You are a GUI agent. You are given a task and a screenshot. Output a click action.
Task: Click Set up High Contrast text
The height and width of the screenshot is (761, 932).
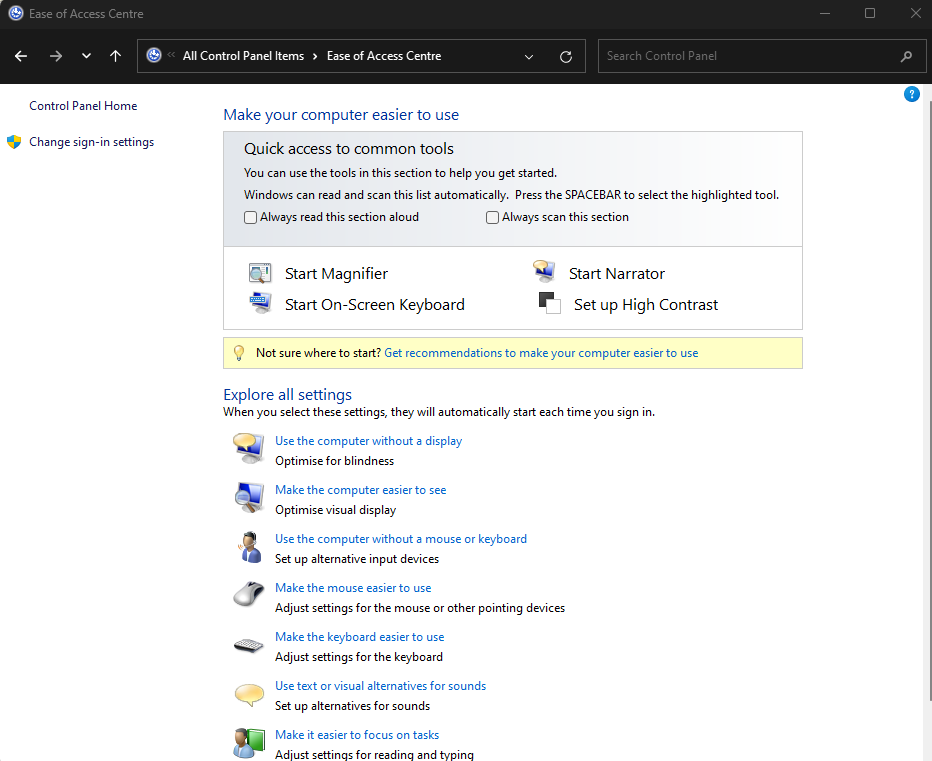(646, 304)
